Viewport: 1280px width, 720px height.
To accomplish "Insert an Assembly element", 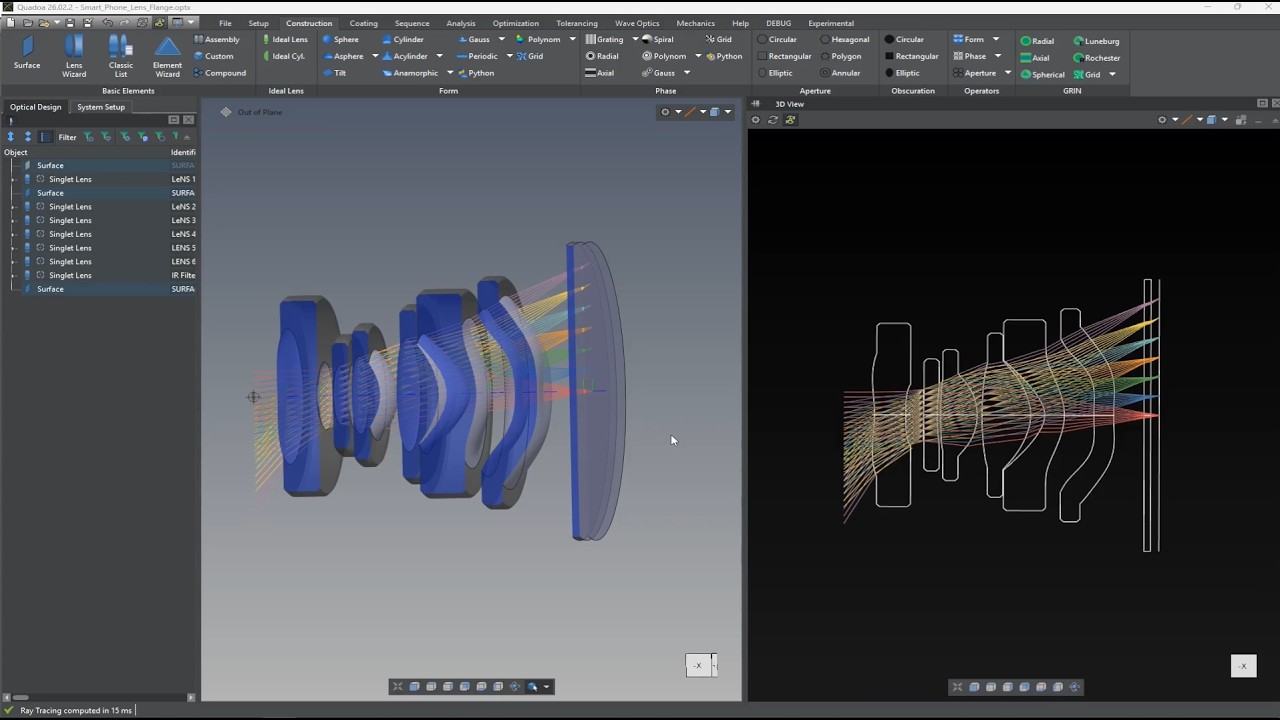I will click(217, 39).
